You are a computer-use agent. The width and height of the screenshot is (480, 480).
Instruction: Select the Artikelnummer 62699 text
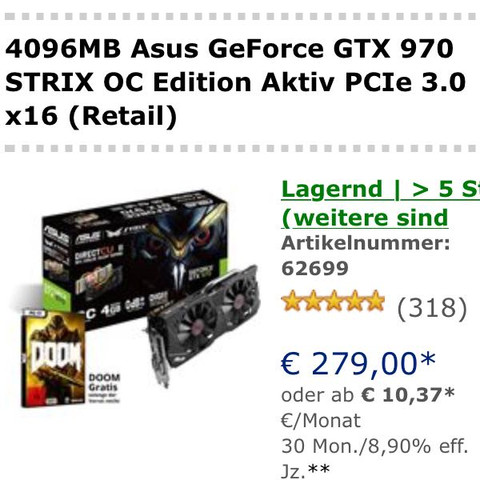click(365, 256)
